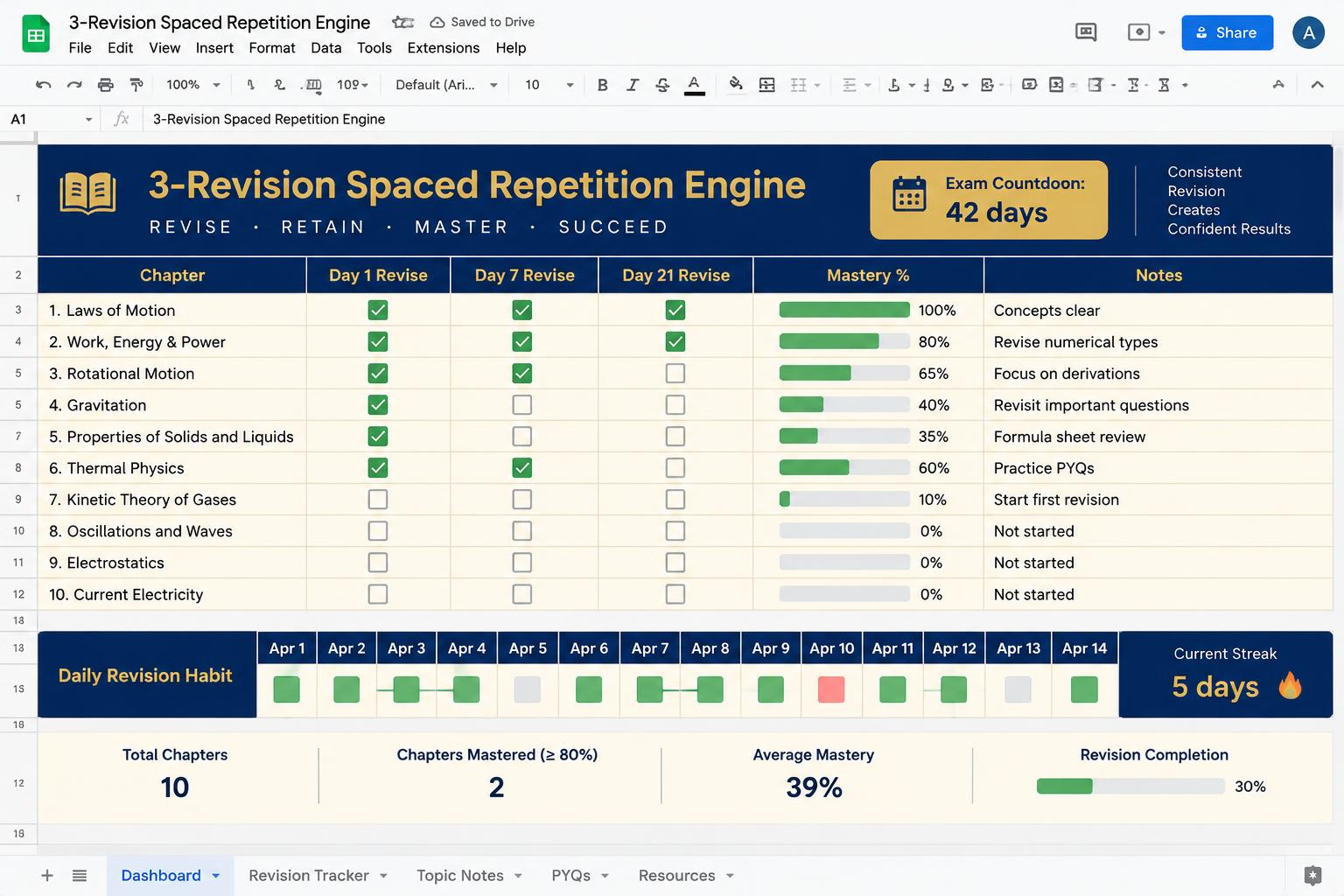Open the Format menu

point(272,48)
